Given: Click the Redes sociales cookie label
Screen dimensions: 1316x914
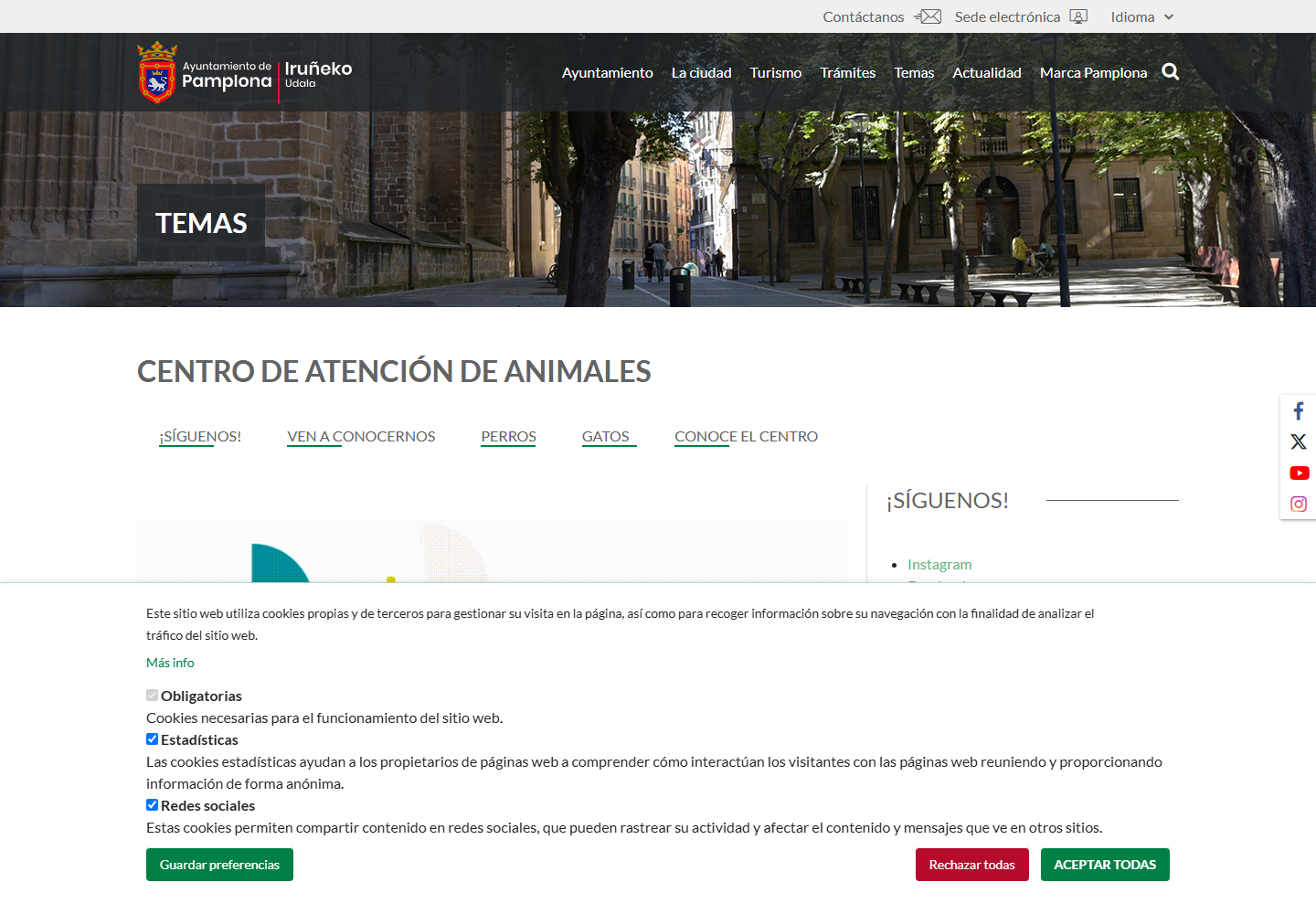Looking at the screenshot, I should point(207,806).
